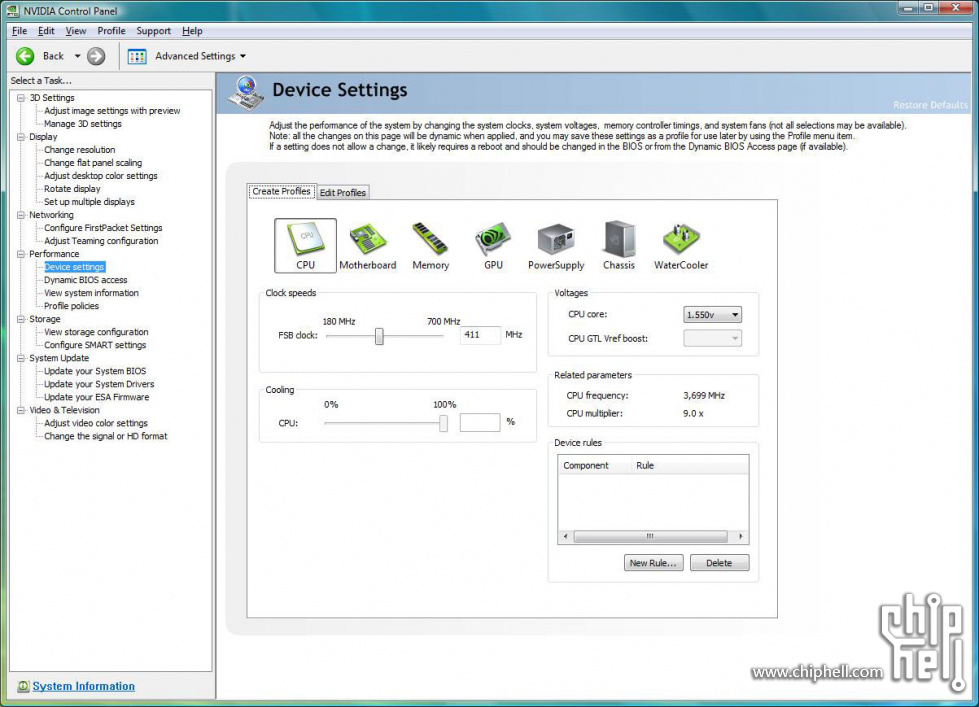Click the green Back arrow icon

click(26, 56)
